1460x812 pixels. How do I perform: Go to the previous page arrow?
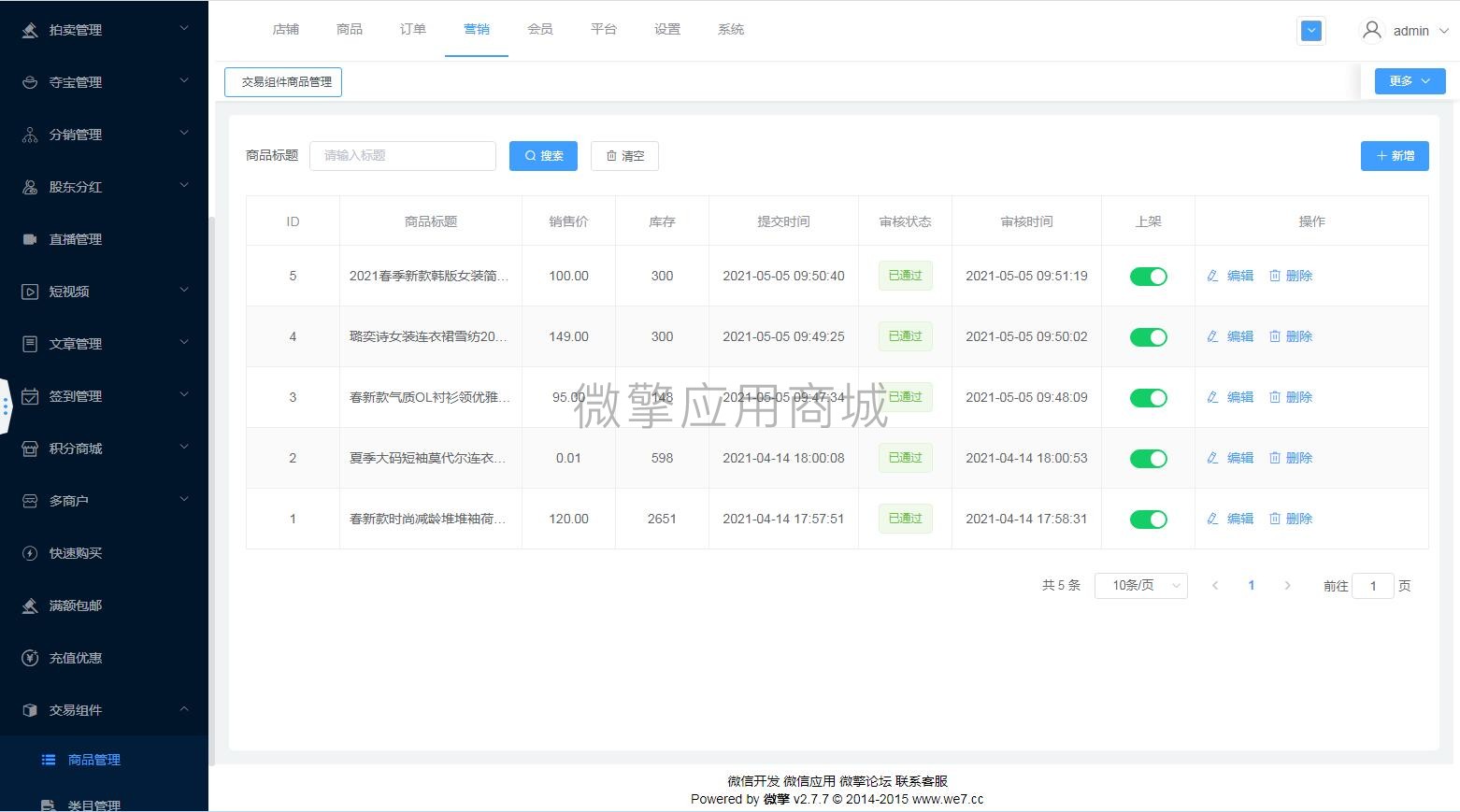[x=1215, y=586]
